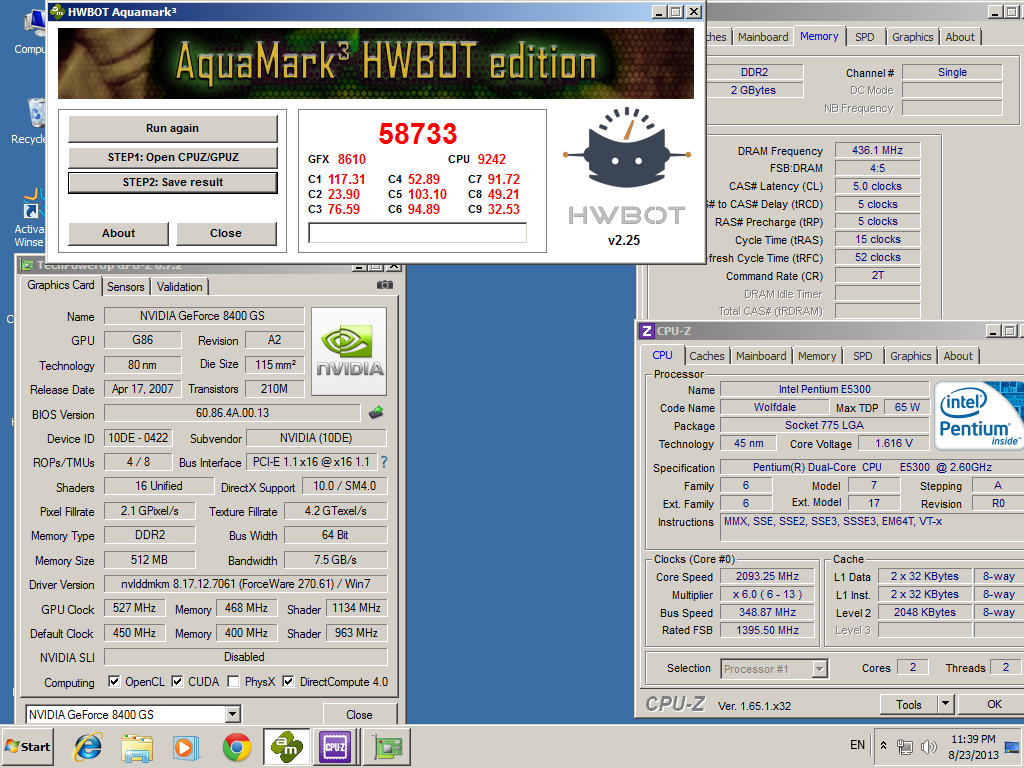This screenshot has height=768, width=1024.
Task: Click the DRAM Frequency value 436.1 MHz
Action: [877, 150]
